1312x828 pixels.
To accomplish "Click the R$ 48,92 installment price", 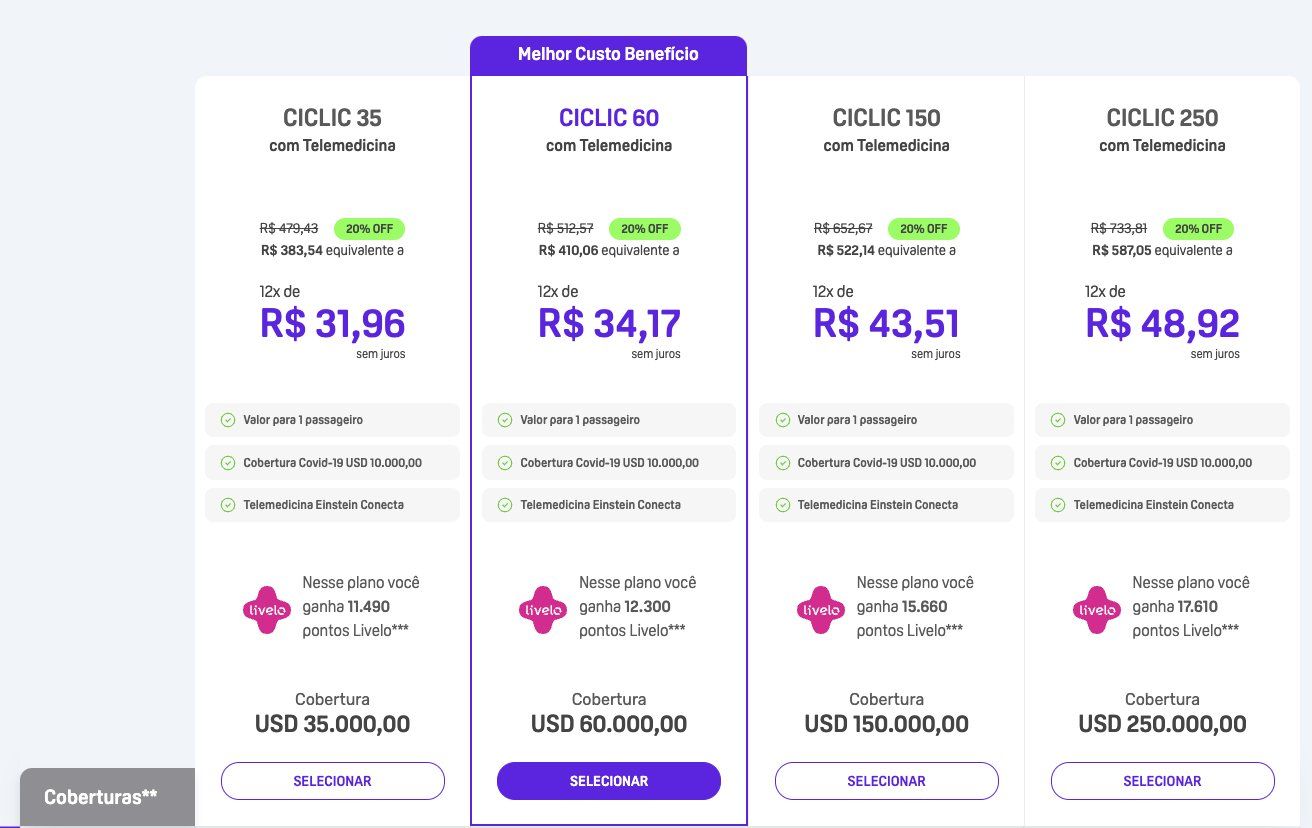I will (1162, 324).
